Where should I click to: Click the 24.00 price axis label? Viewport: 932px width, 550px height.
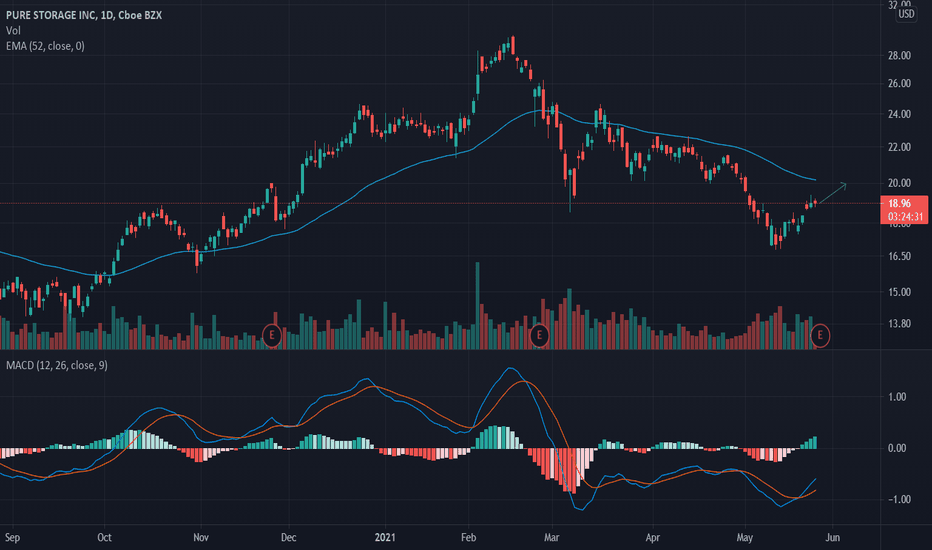point(899,114)
